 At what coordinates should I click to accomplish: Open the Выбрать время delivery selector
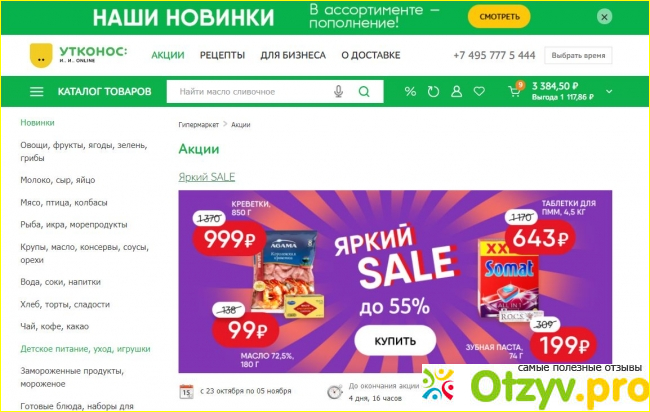[578, 56]
